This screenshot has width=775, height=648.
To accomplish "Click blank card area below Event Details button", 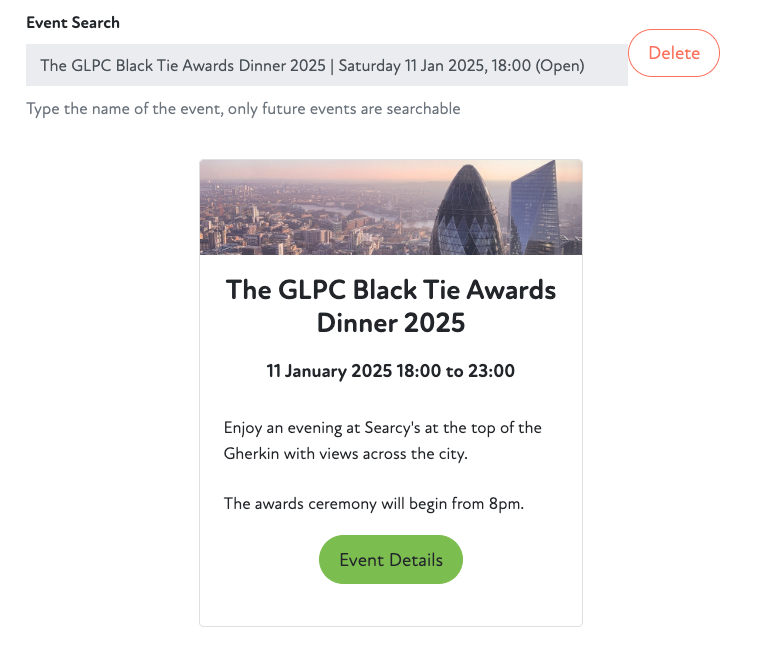I will 390,604.
